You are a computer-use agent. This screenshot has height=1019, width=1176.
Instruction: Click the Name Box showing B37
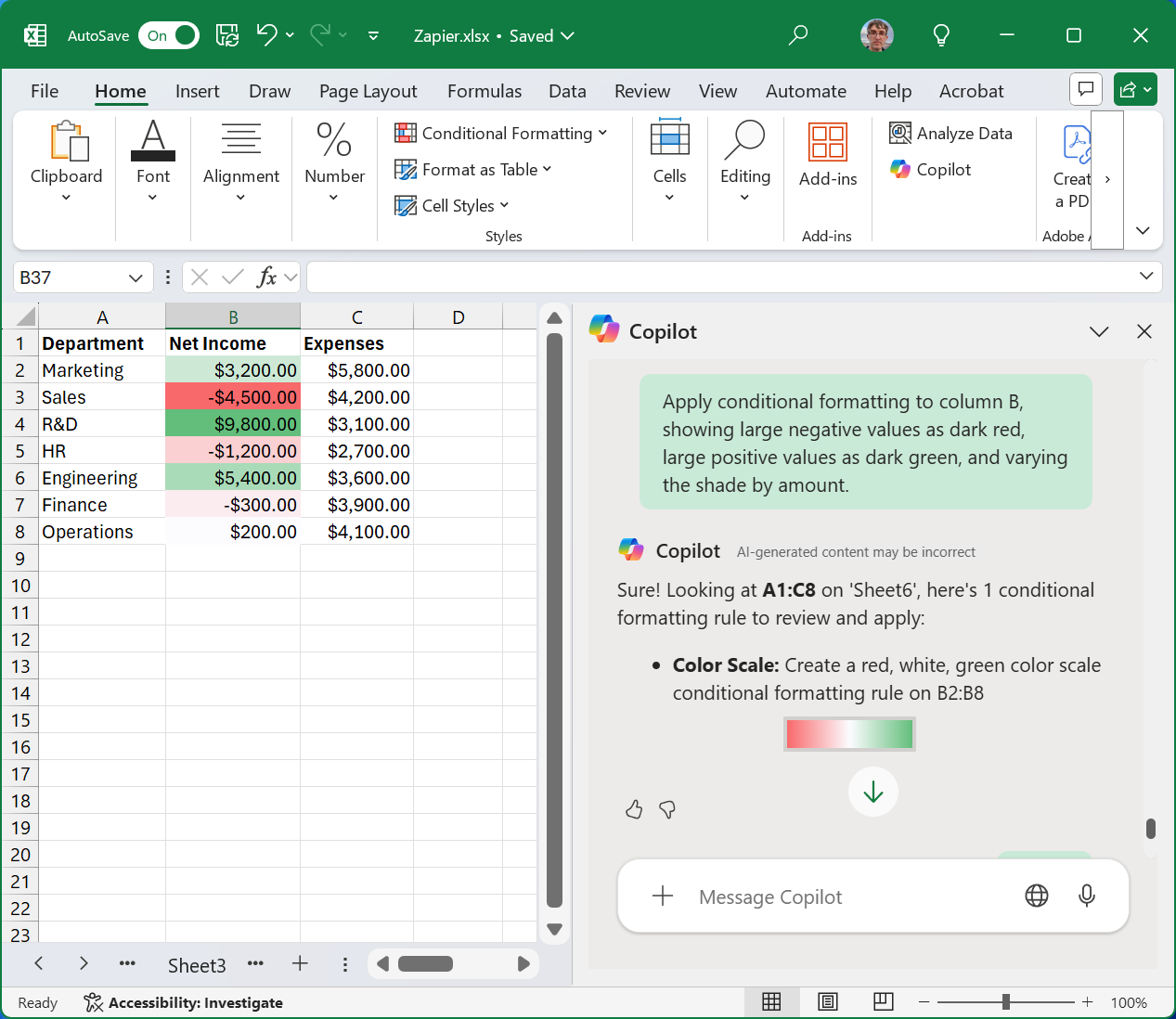coord(71,277)
